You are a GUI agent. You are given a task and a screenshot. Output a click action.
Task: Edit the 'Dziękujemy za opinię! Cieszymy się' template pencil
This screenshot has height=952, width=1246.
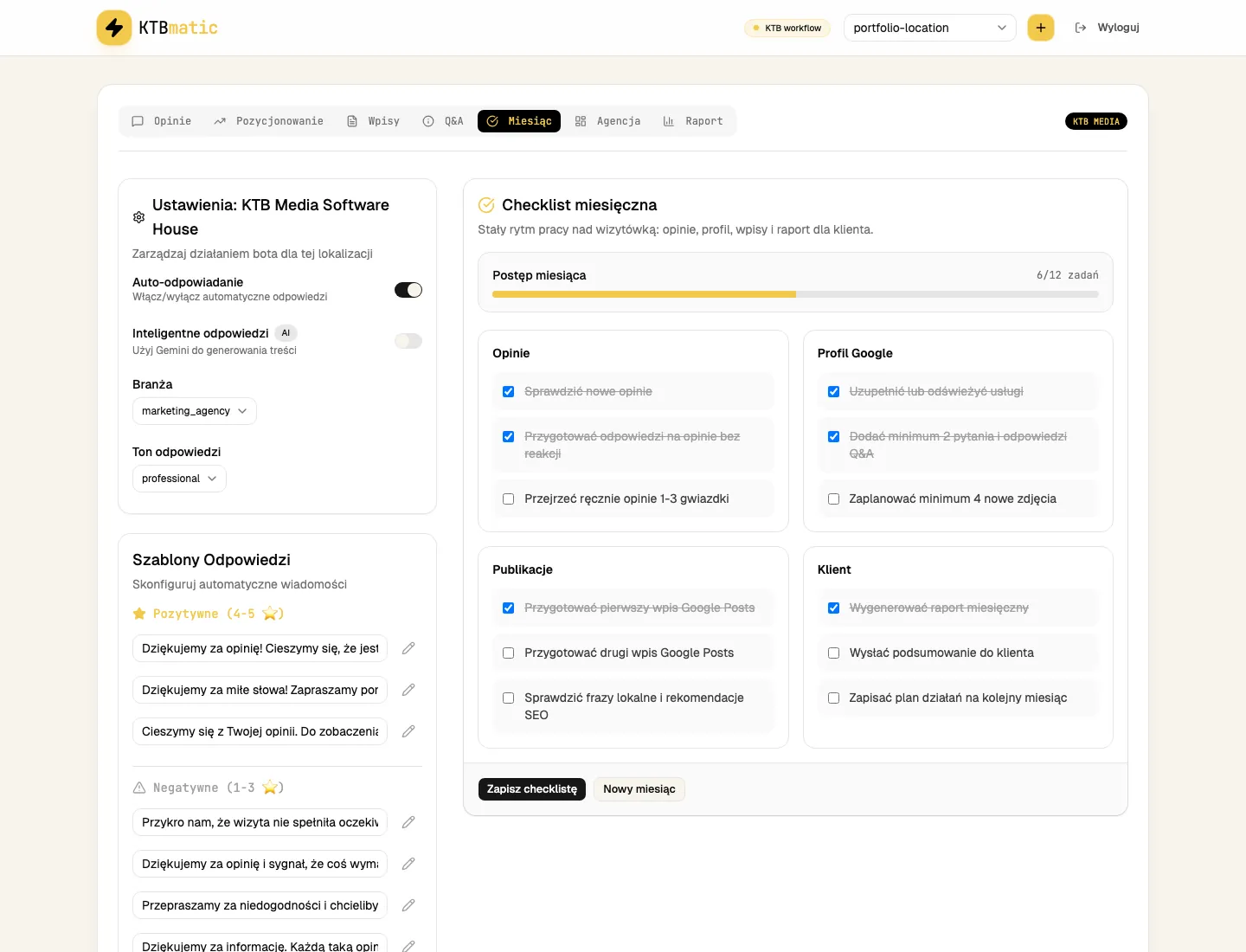pyautogui.click(x=408, y=648)
